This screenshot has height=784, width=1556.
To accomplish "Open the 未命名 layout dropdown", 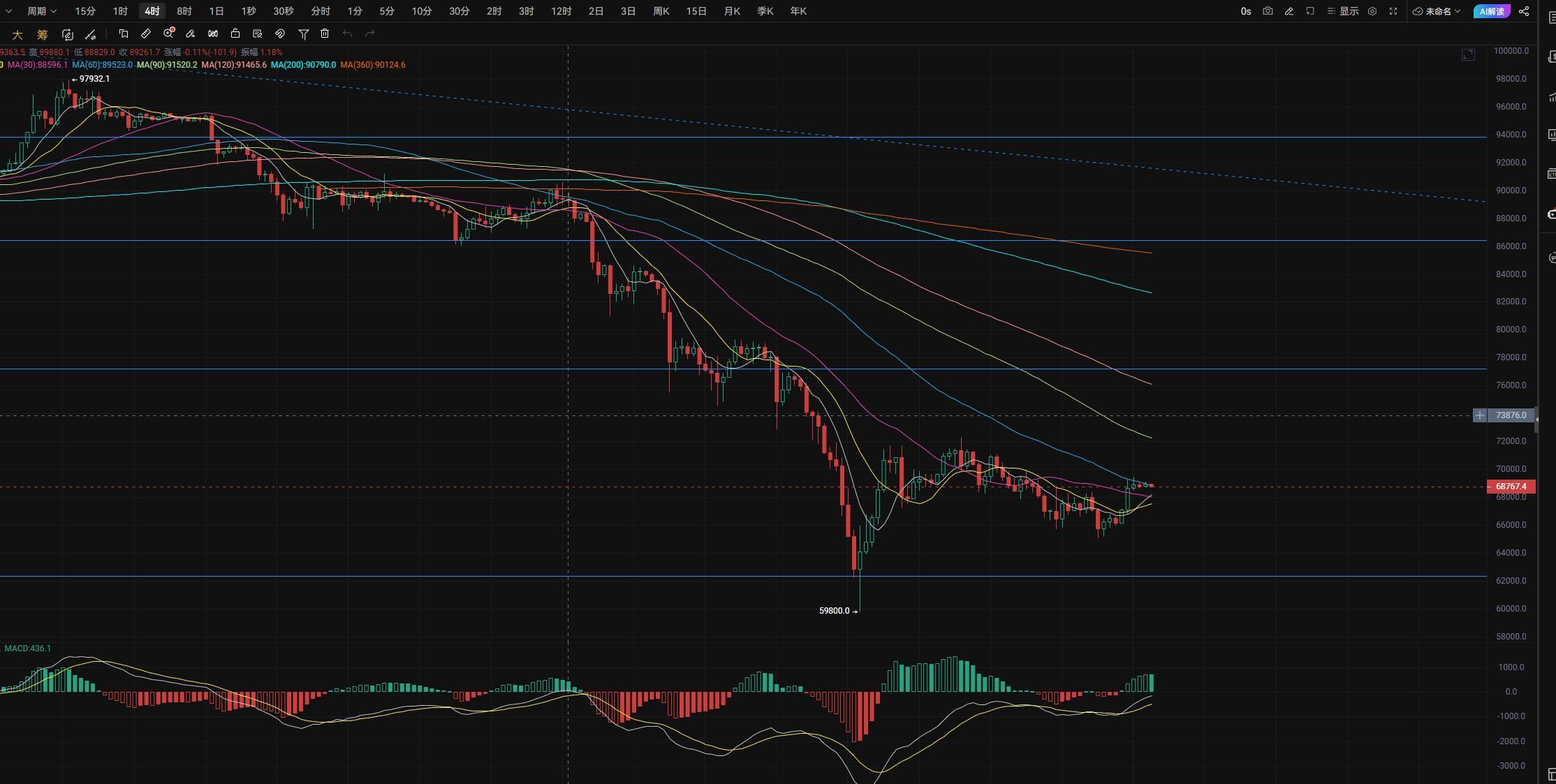I will pos(1437,11).
